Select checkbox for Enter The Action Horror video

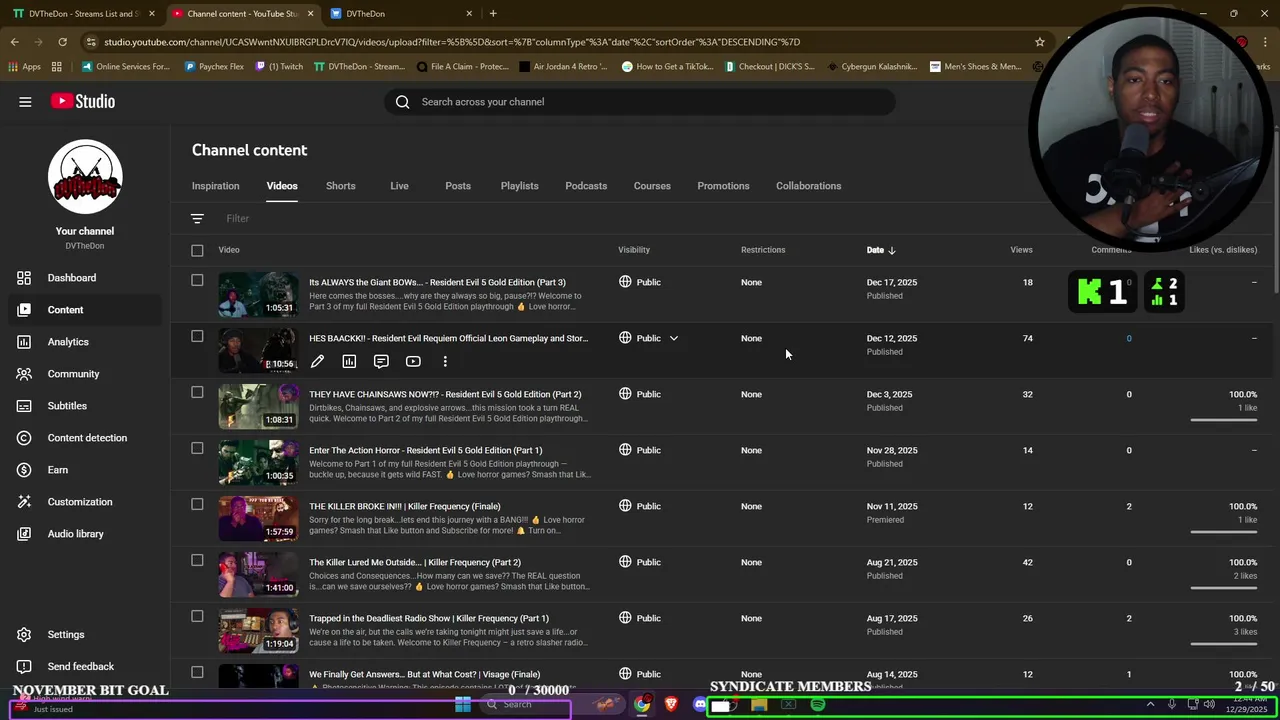pos(197,448)
